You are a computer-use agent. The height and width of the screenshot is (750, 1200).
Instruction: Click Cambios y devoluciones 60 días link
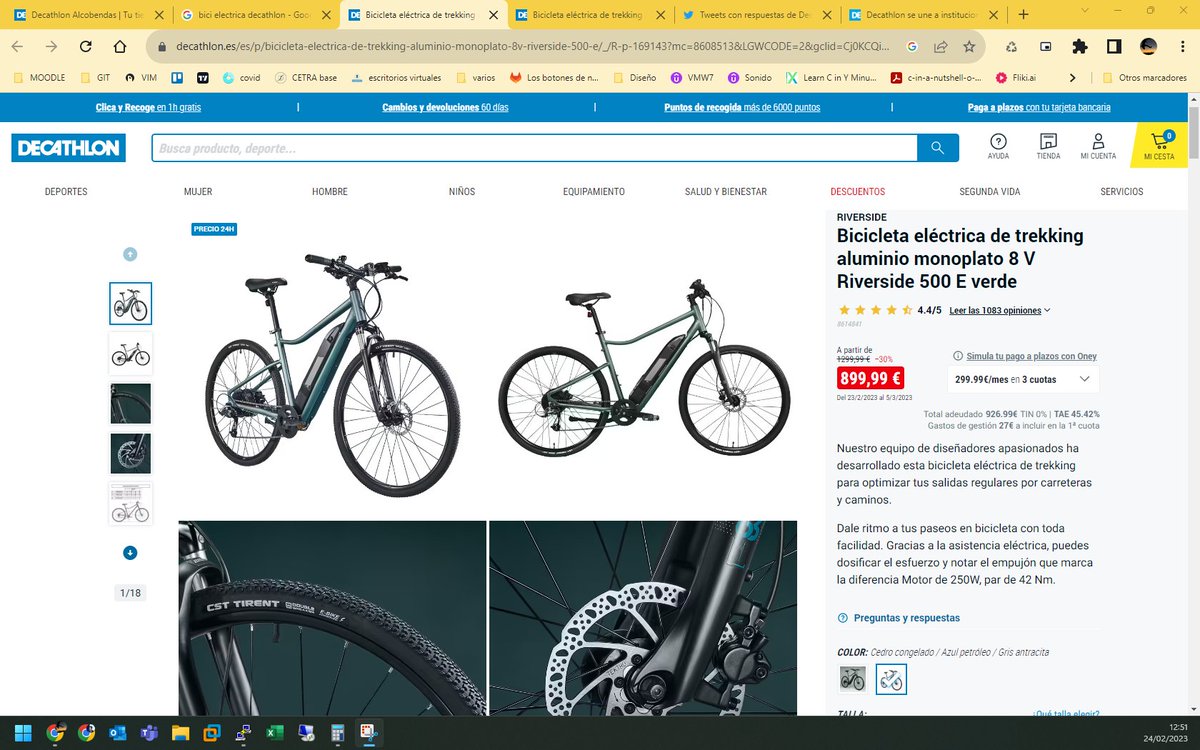(445, 108)
